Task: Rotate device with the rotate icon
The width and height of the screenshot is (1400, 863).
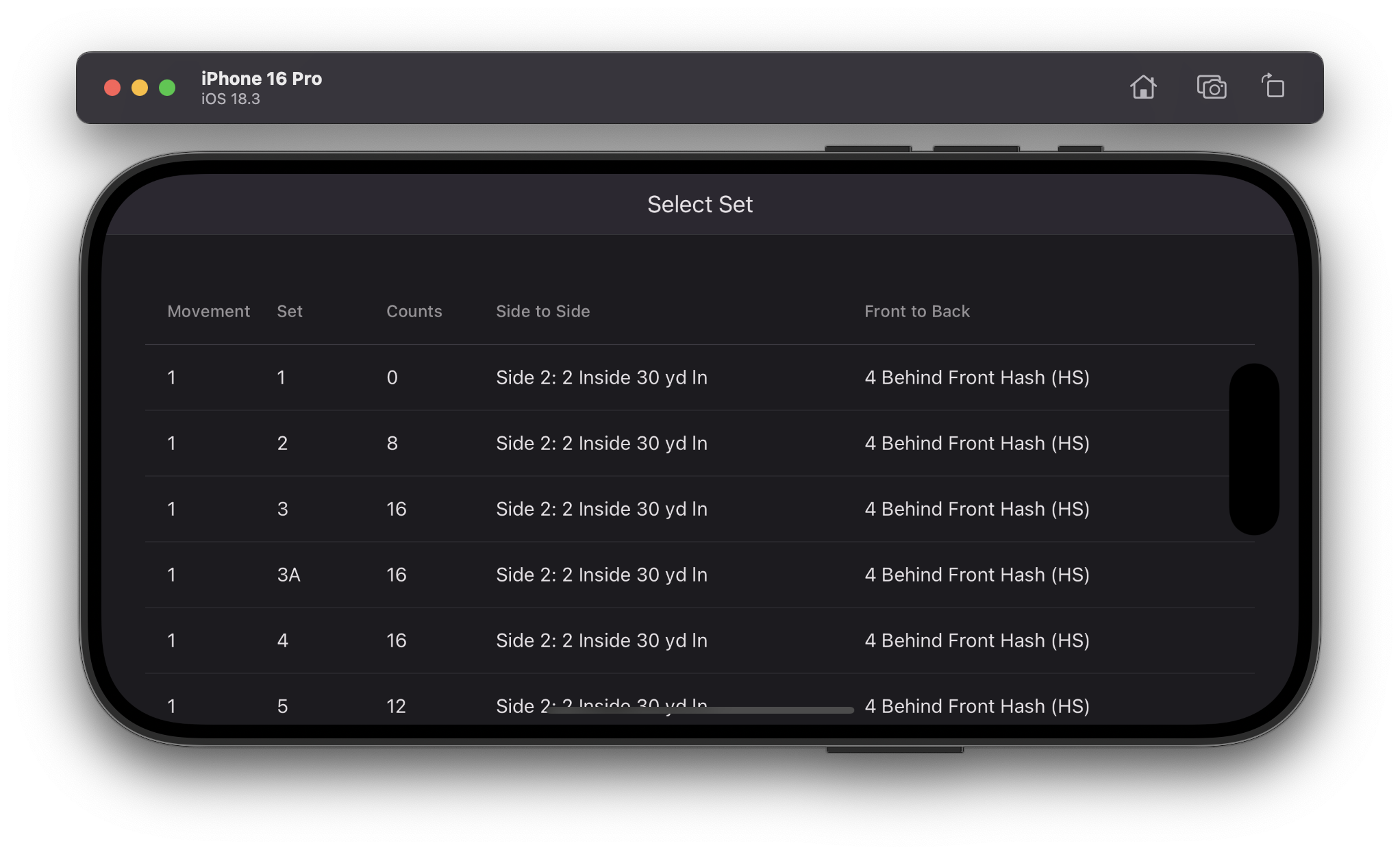Action: pos(1273,87)
